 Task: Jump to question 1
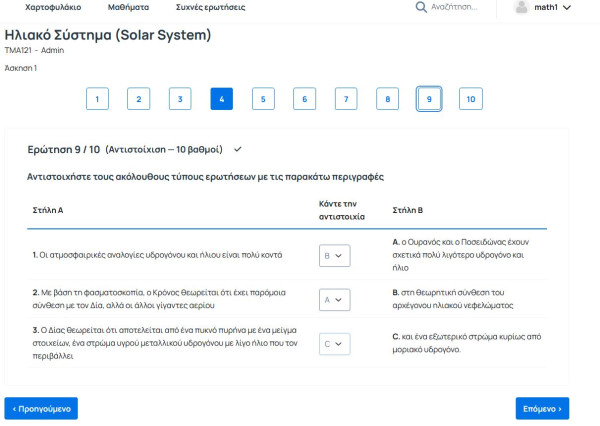pyautogui.click(x=97, y=99)
